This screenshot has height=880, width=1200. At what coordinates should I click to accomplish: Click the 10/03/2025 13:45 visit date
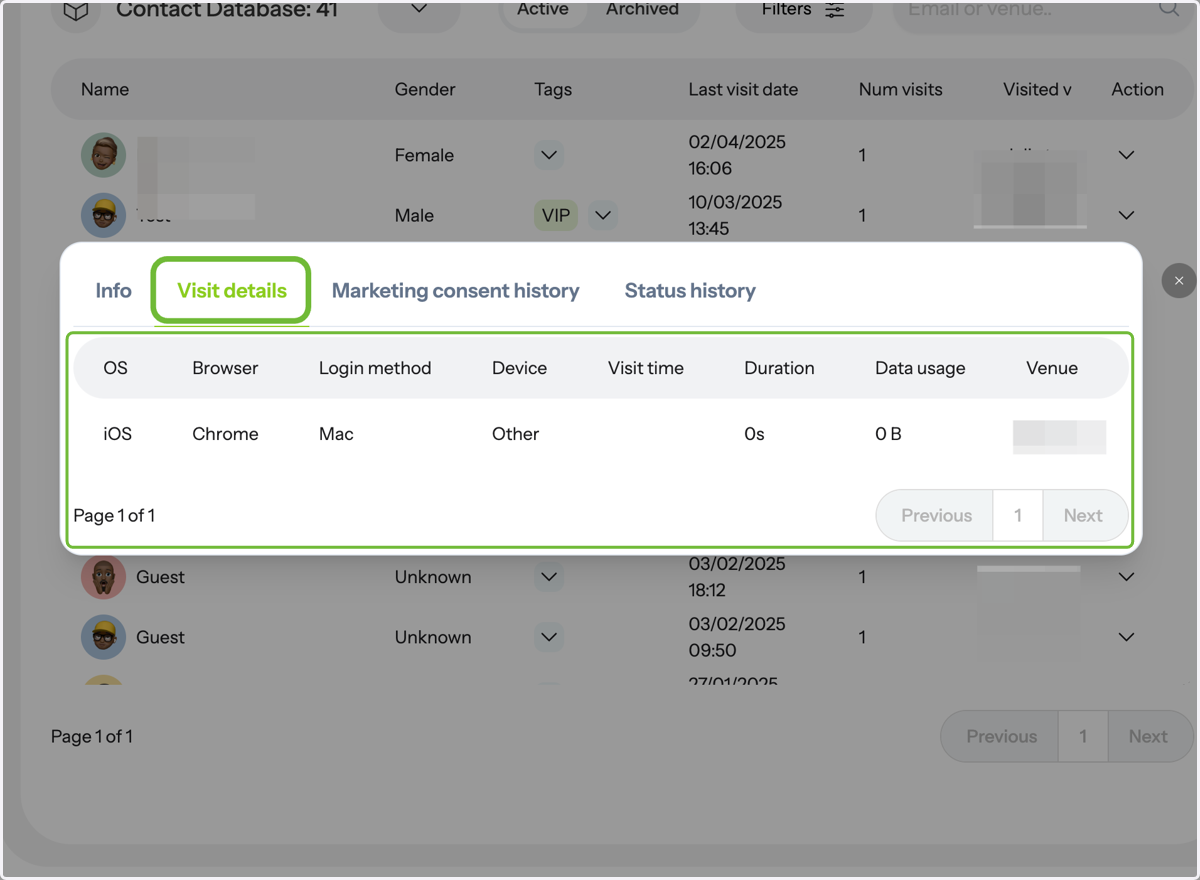tap(735, 215)
